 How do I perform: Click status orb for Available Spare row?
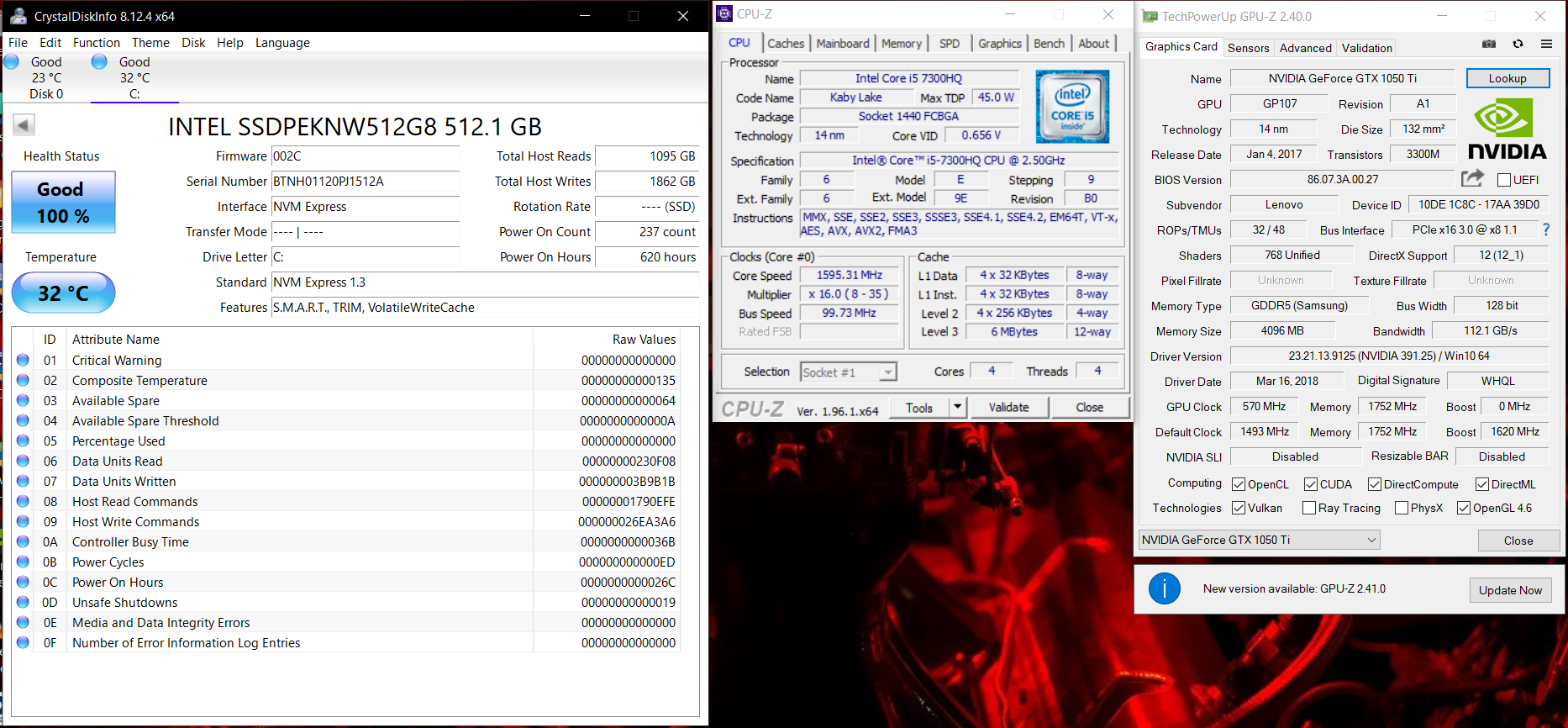[x=23, y=400]
